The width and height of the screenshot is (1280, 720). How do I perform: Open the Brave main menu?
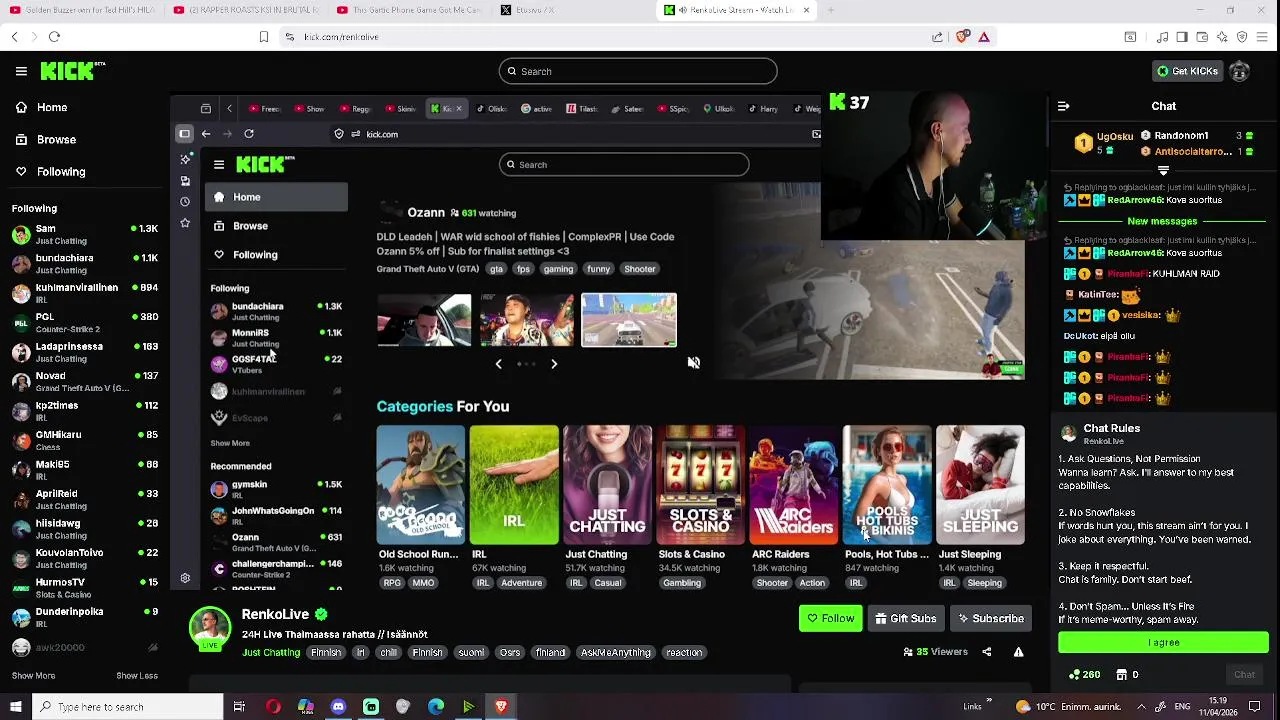[x=1264, y=37]
